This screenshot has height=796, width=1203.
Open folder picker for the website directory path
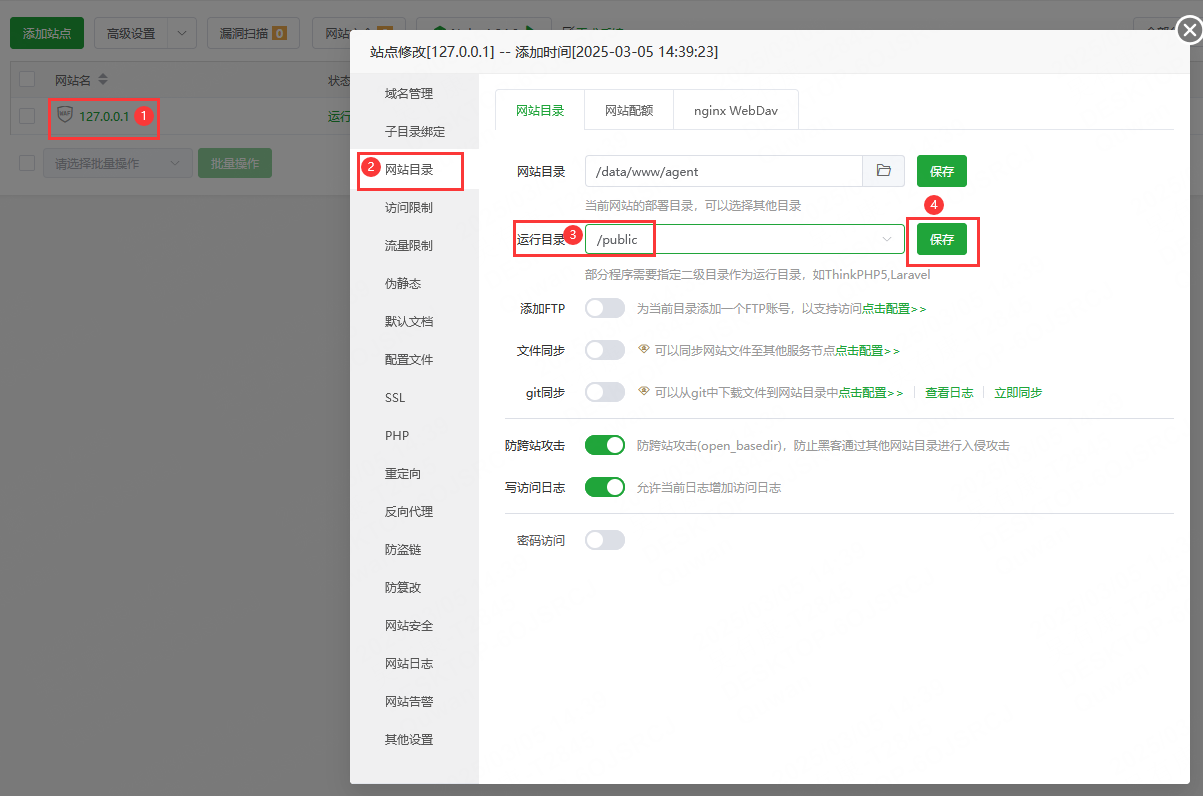tap(883, 171)
